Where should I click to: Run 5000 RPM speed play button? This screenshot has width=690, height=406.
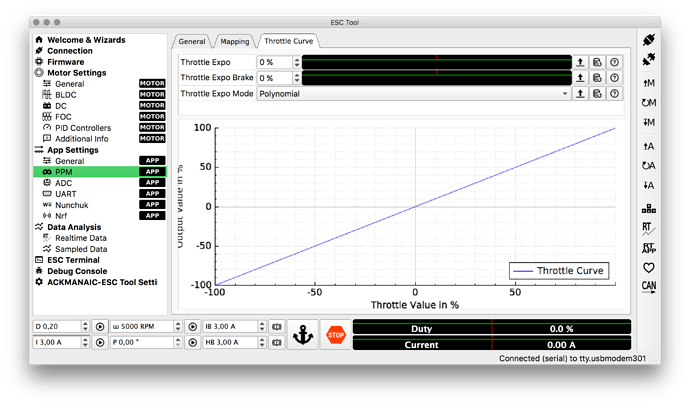193,327
